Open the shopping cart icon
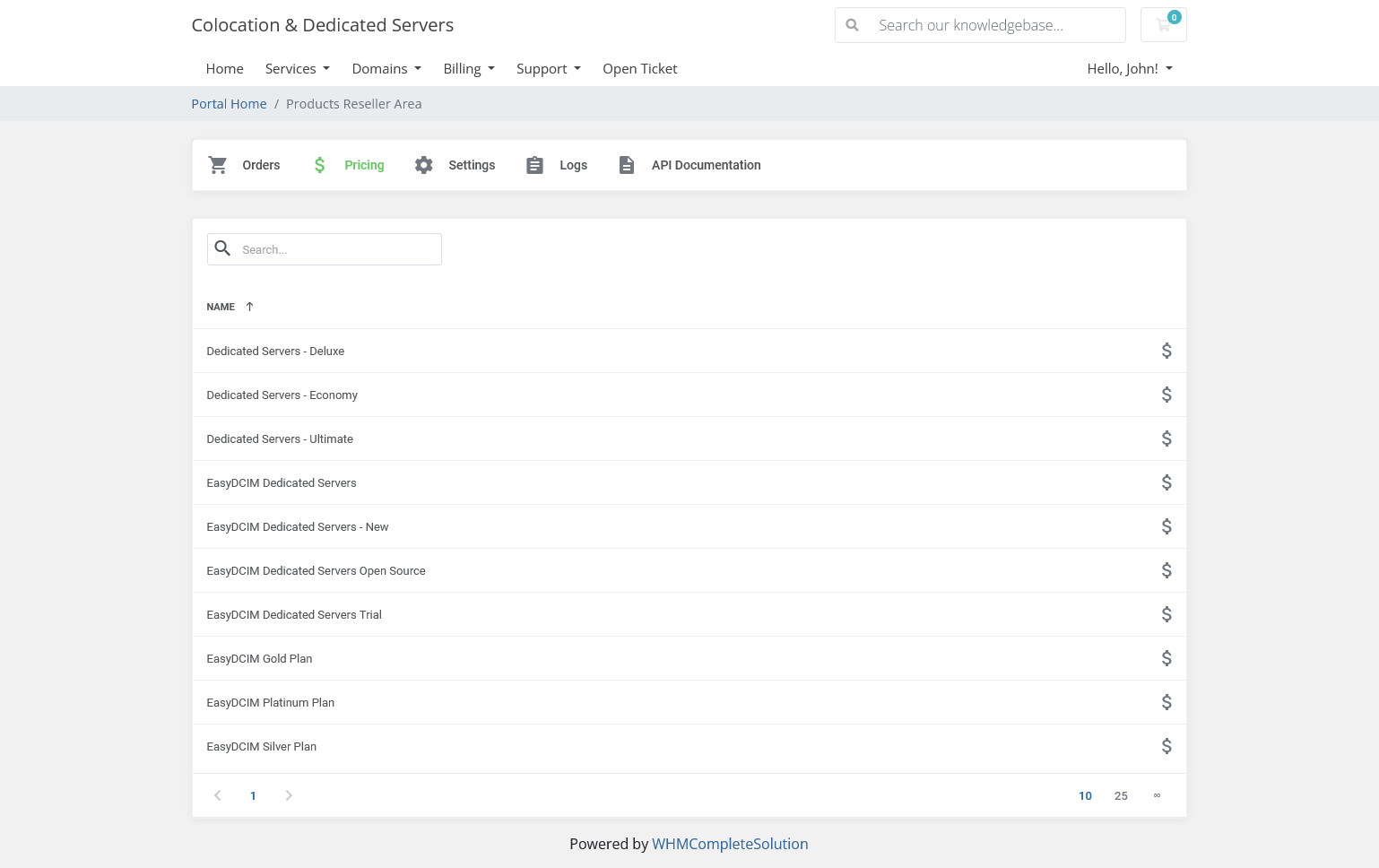The image size is (1379, 868). [x=1163, y=25]
